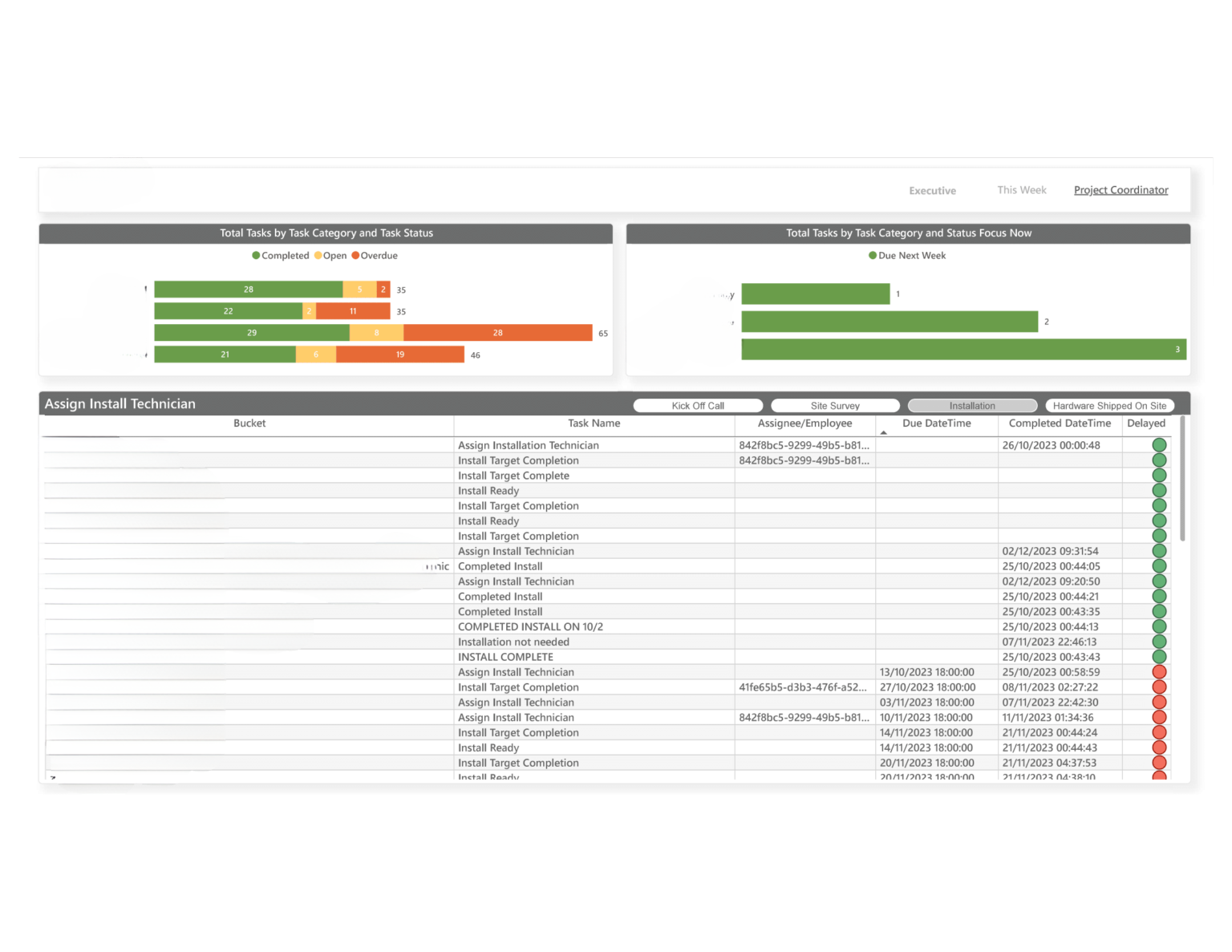Select the orange Overdue legend marker
The width and height of the screenshot is (1232, 952).
click(x=355, y=255)
